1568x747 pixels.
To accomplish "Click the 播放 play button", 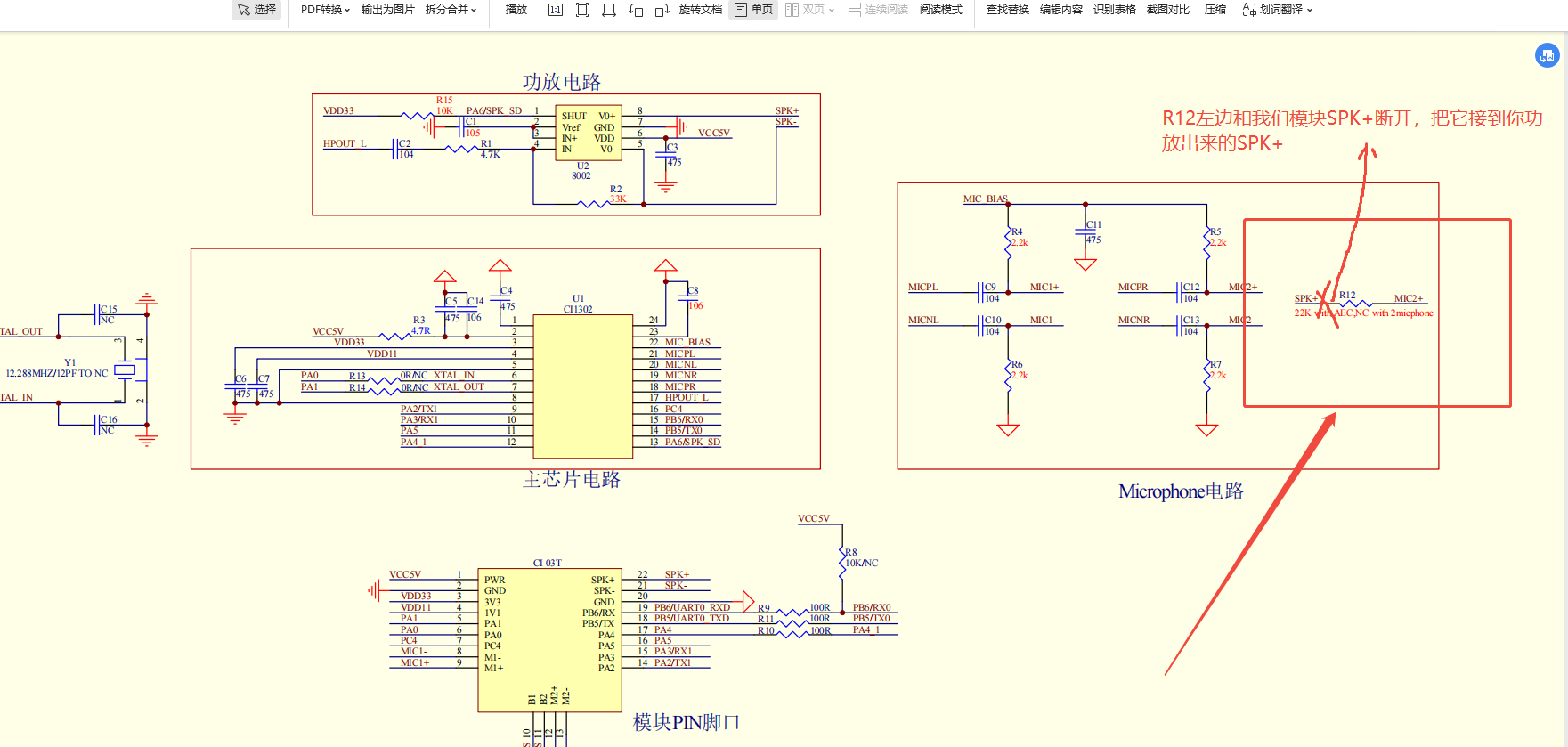I will tap(516, 10).
